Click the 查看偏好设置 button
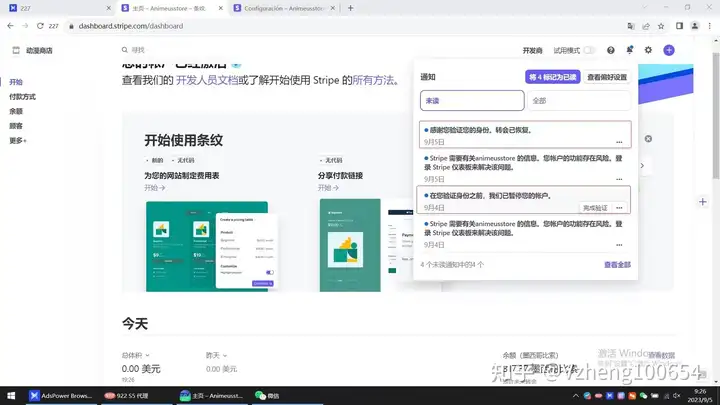 tap(607, 77)
